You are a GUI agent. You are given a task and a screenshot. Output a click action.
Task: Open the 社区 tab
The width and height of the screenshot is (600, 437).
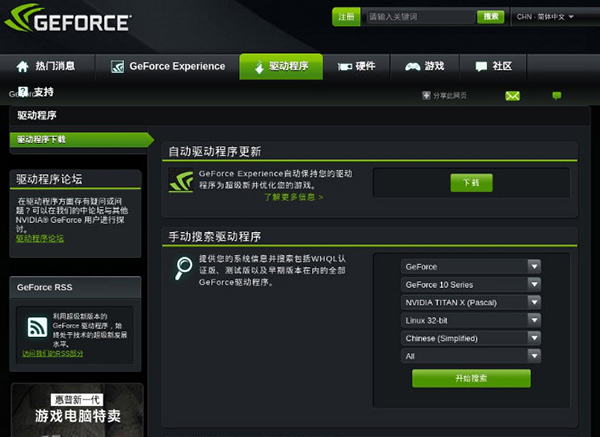pyautogui.click(x=493, y=67)
